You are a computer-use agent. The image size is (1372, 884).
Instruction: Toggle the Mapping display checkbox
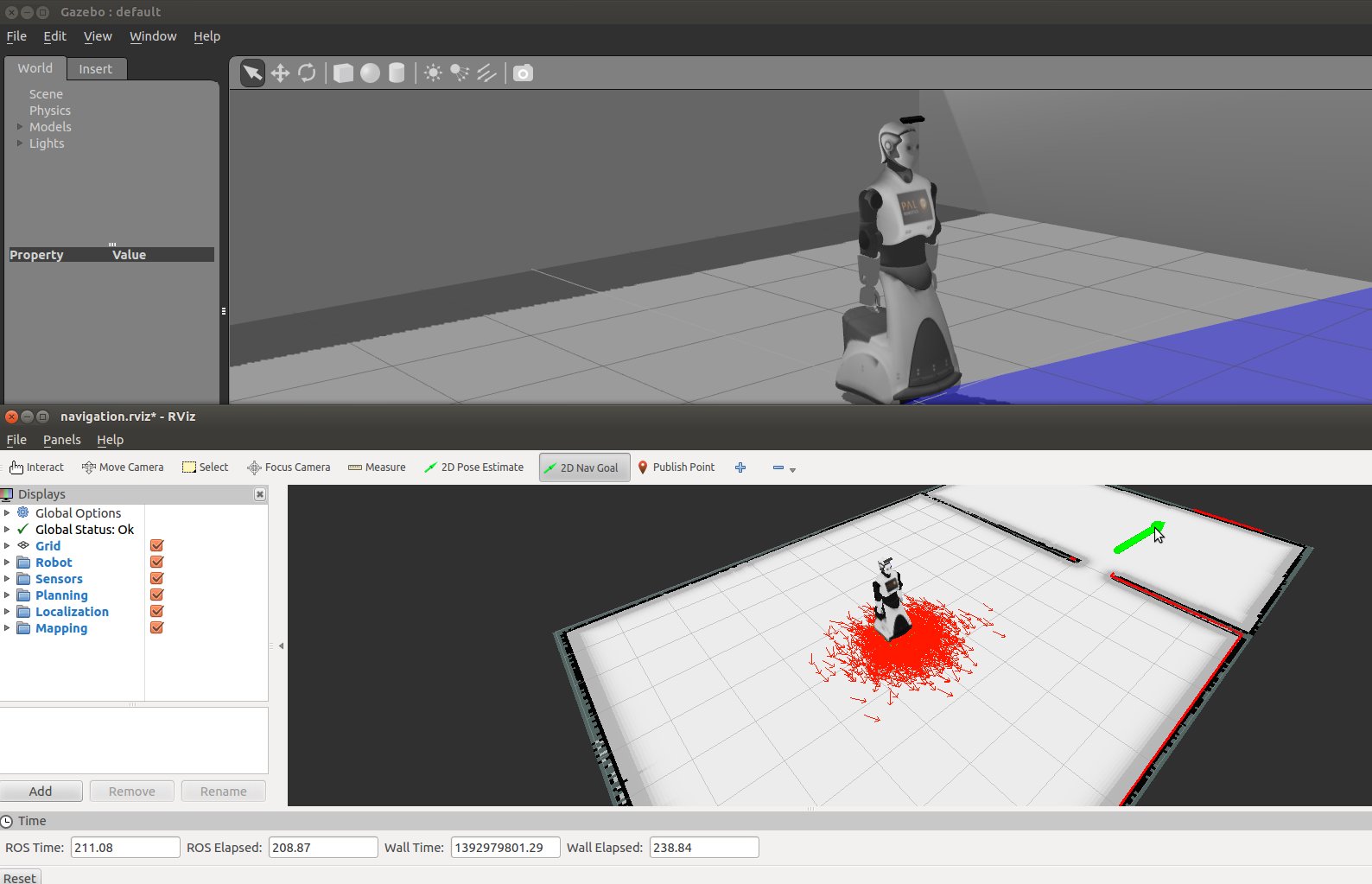click(x=156, y=627)
